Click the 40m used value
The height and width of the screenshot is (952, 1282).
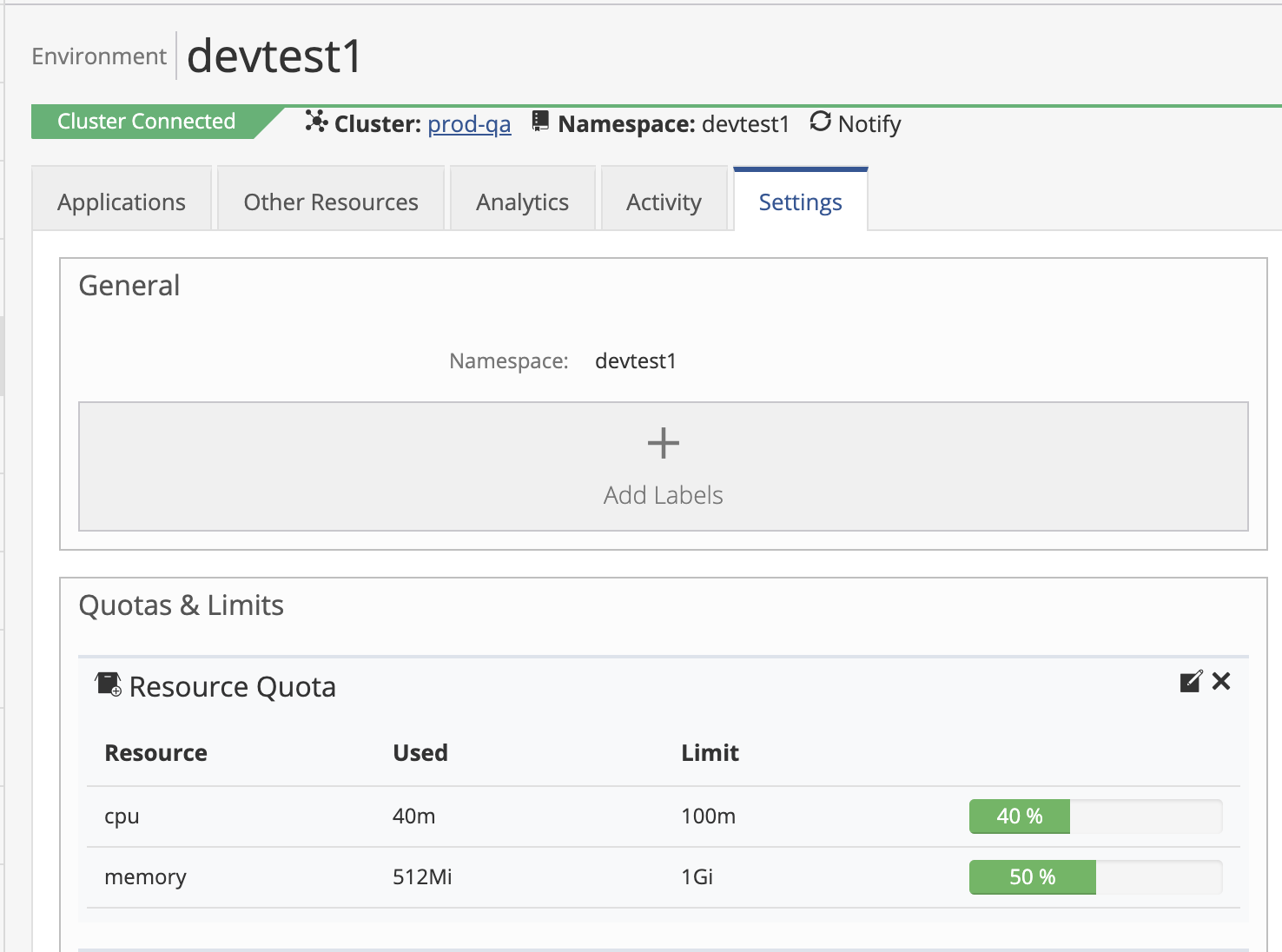pos(413,816)
